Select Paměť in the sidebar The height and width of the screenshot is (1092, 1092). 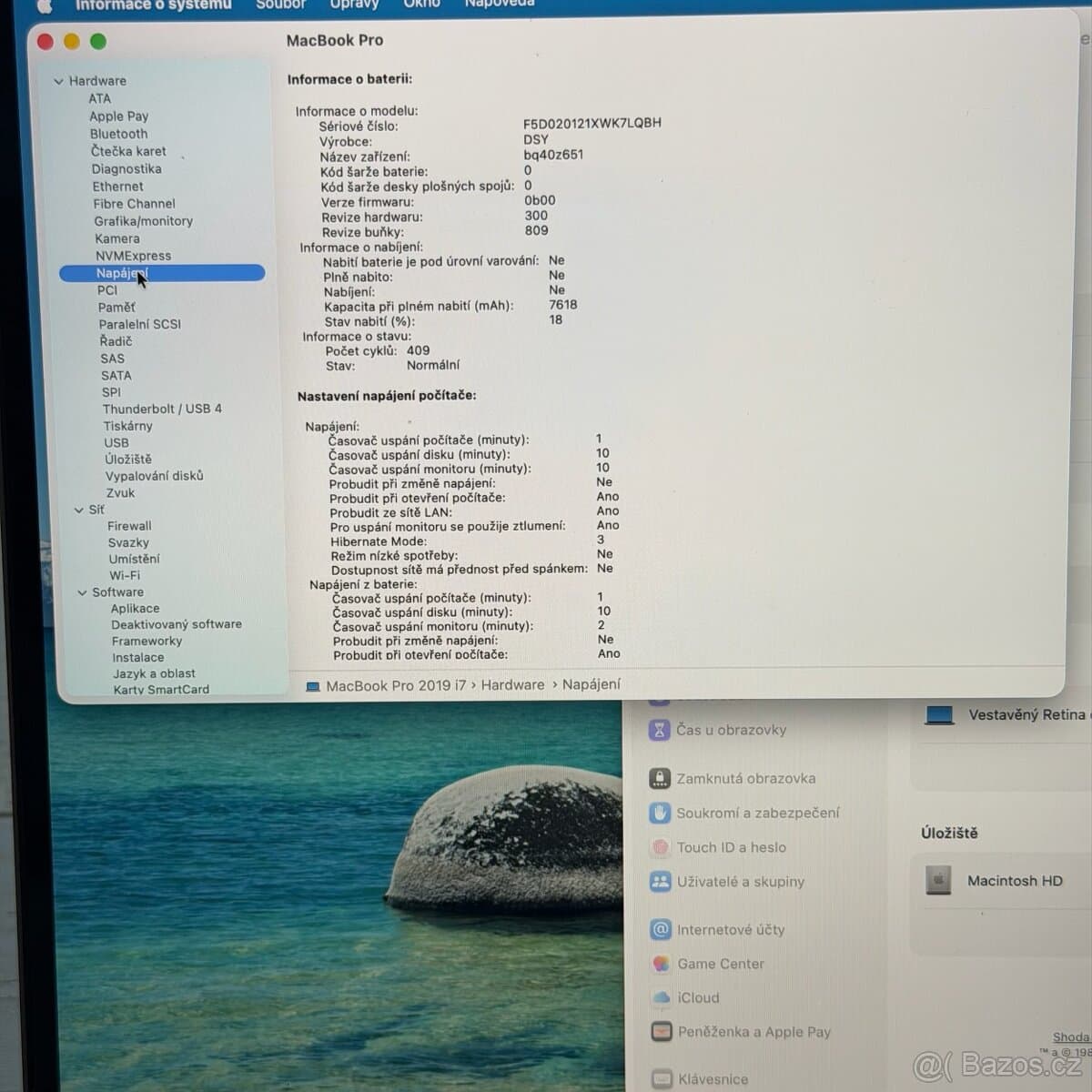116,308
